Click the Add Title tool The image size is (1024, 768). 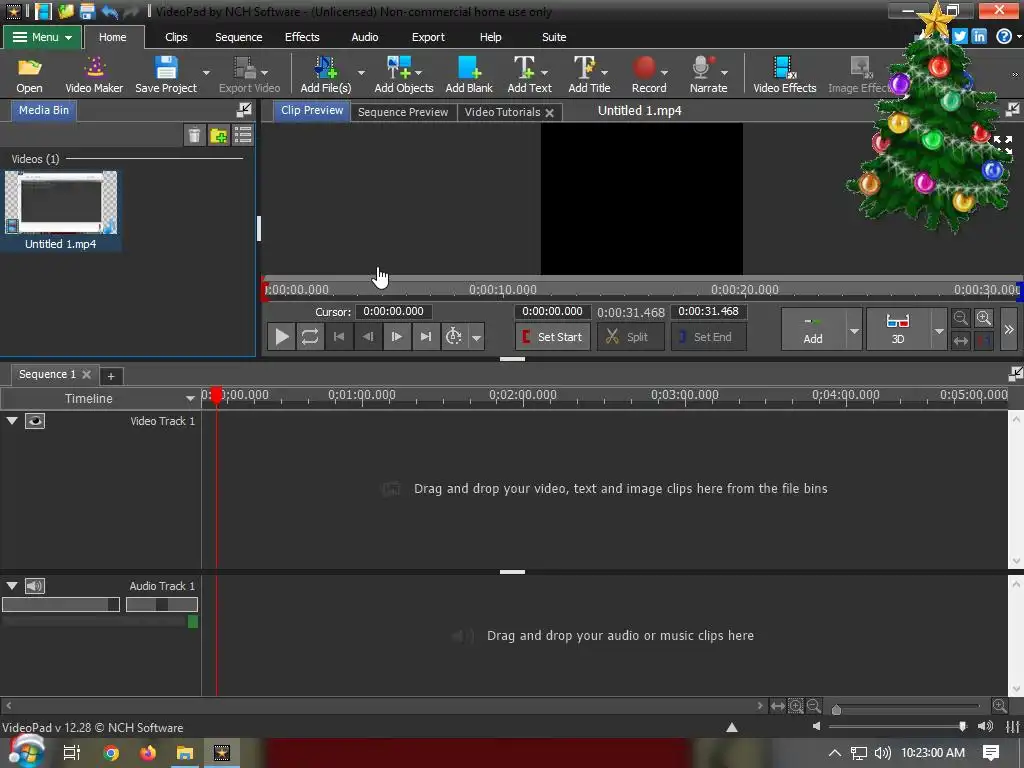[x=589, y=74]
